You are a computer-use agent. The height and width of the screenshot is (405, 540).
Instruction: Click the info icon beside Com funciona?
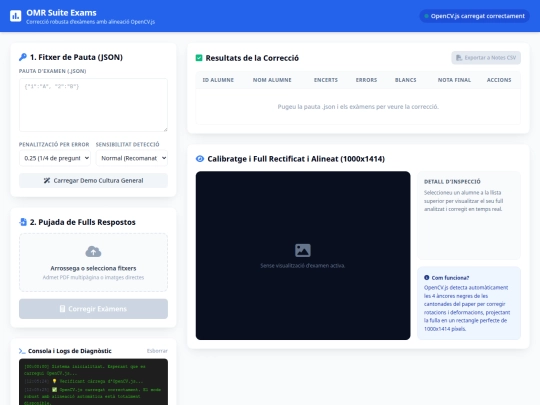[427, 278]
